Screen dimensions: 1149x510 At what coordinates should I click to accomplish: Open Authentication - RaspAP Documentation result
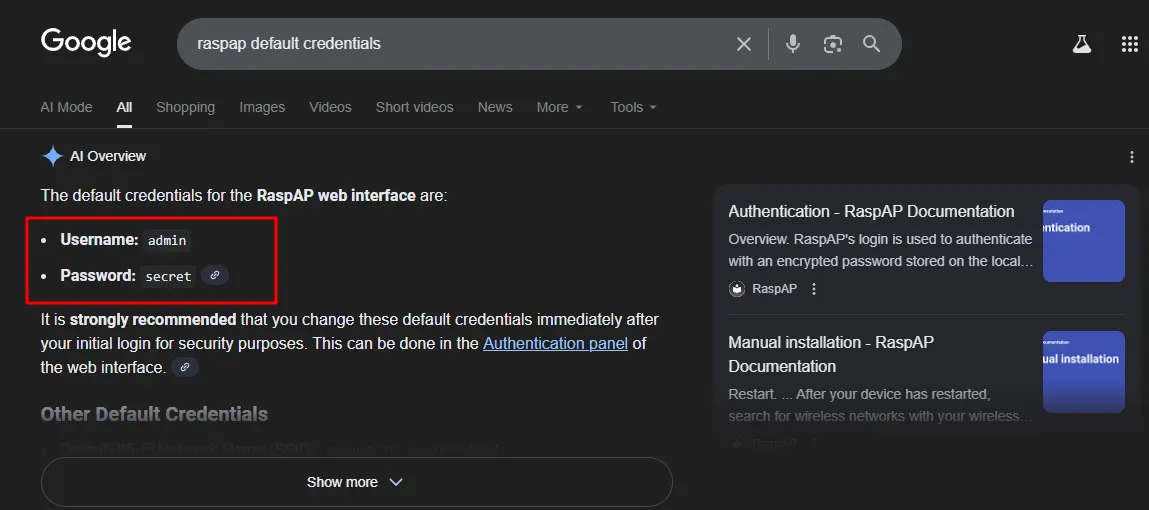click(871, 212)
